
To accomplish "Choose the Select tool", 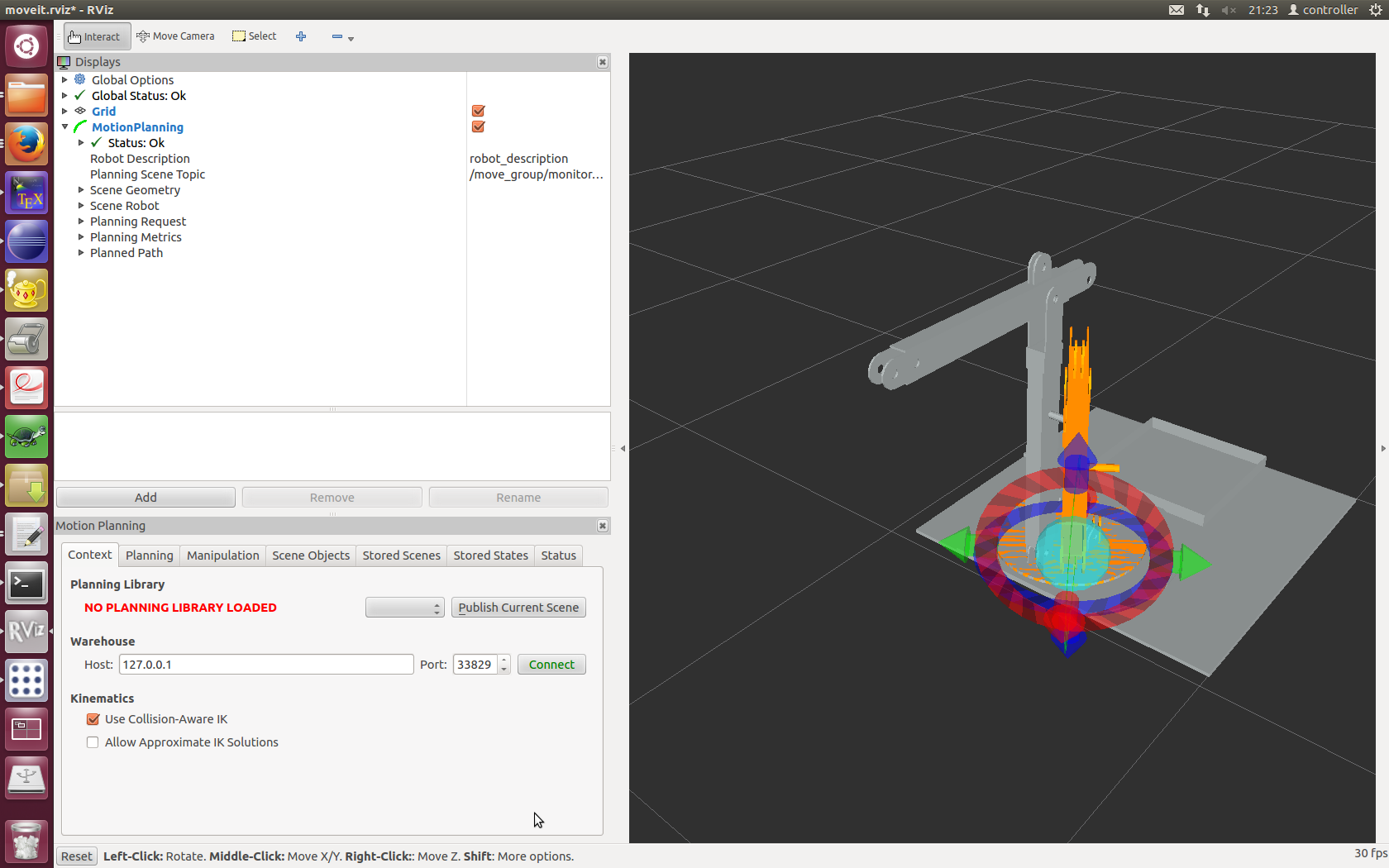I will click(255, 36).
